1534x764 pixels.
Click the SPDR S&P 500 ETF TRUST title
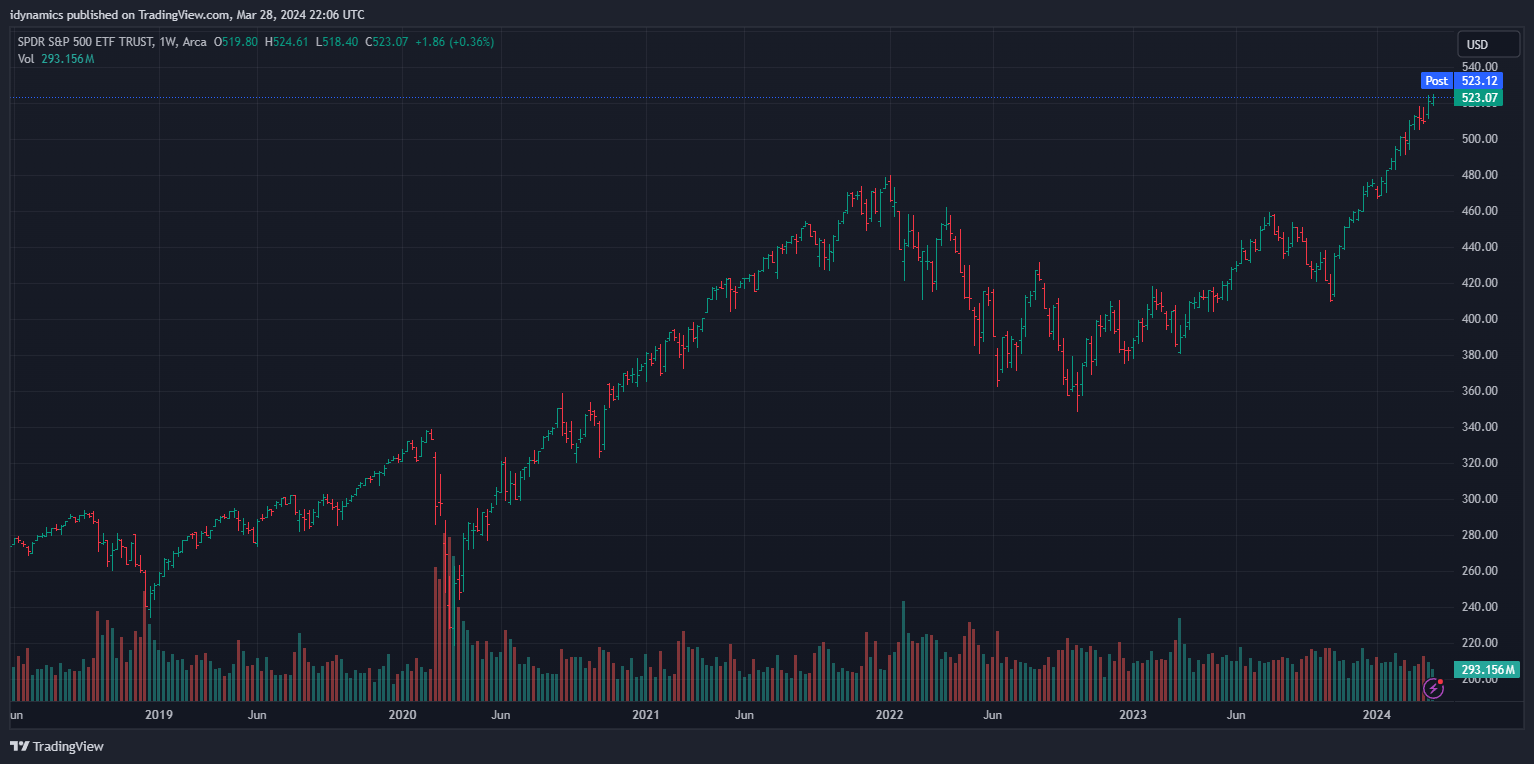[85, 42]
